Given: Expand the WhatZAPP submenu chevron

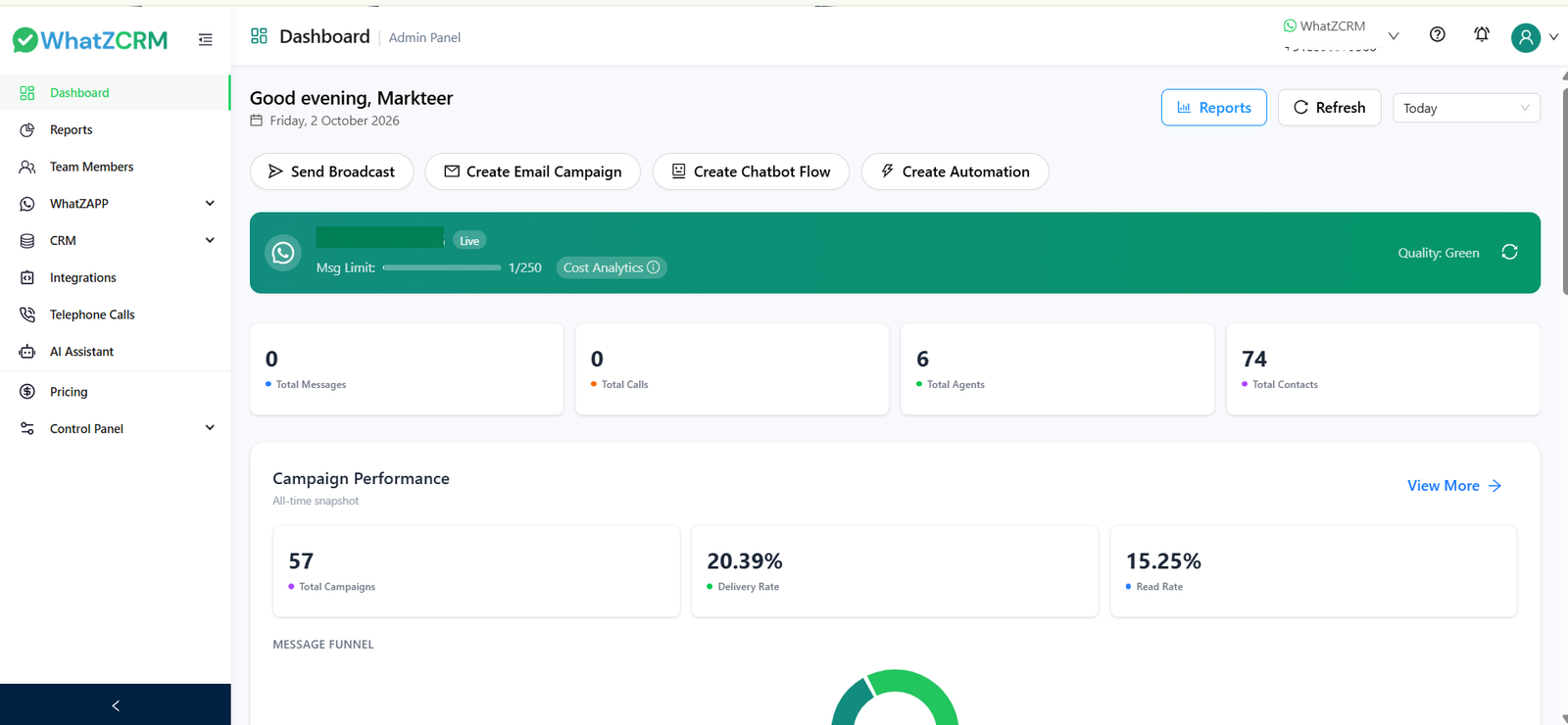Looking at the screenshot, I should [x=210, y=203].
